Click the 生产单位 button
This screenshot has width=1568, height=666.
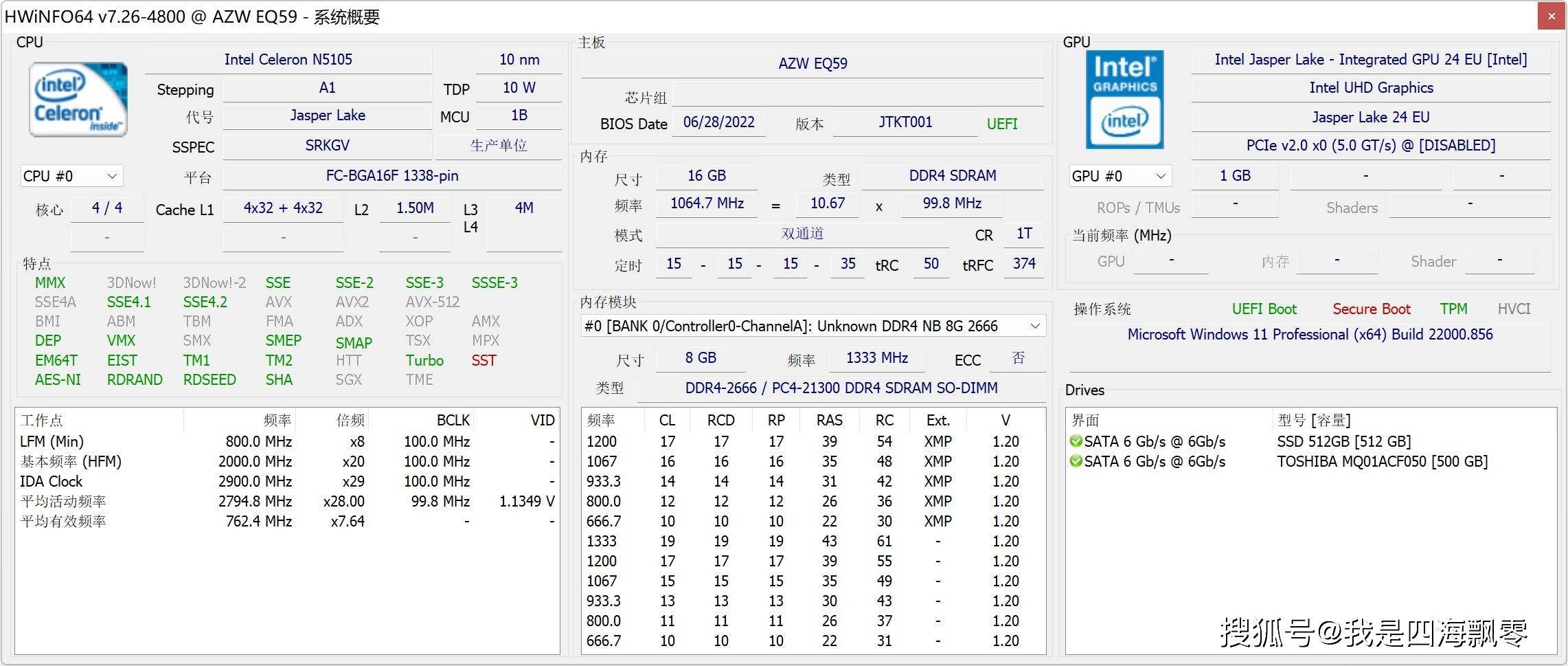click(x=499, y=146)
